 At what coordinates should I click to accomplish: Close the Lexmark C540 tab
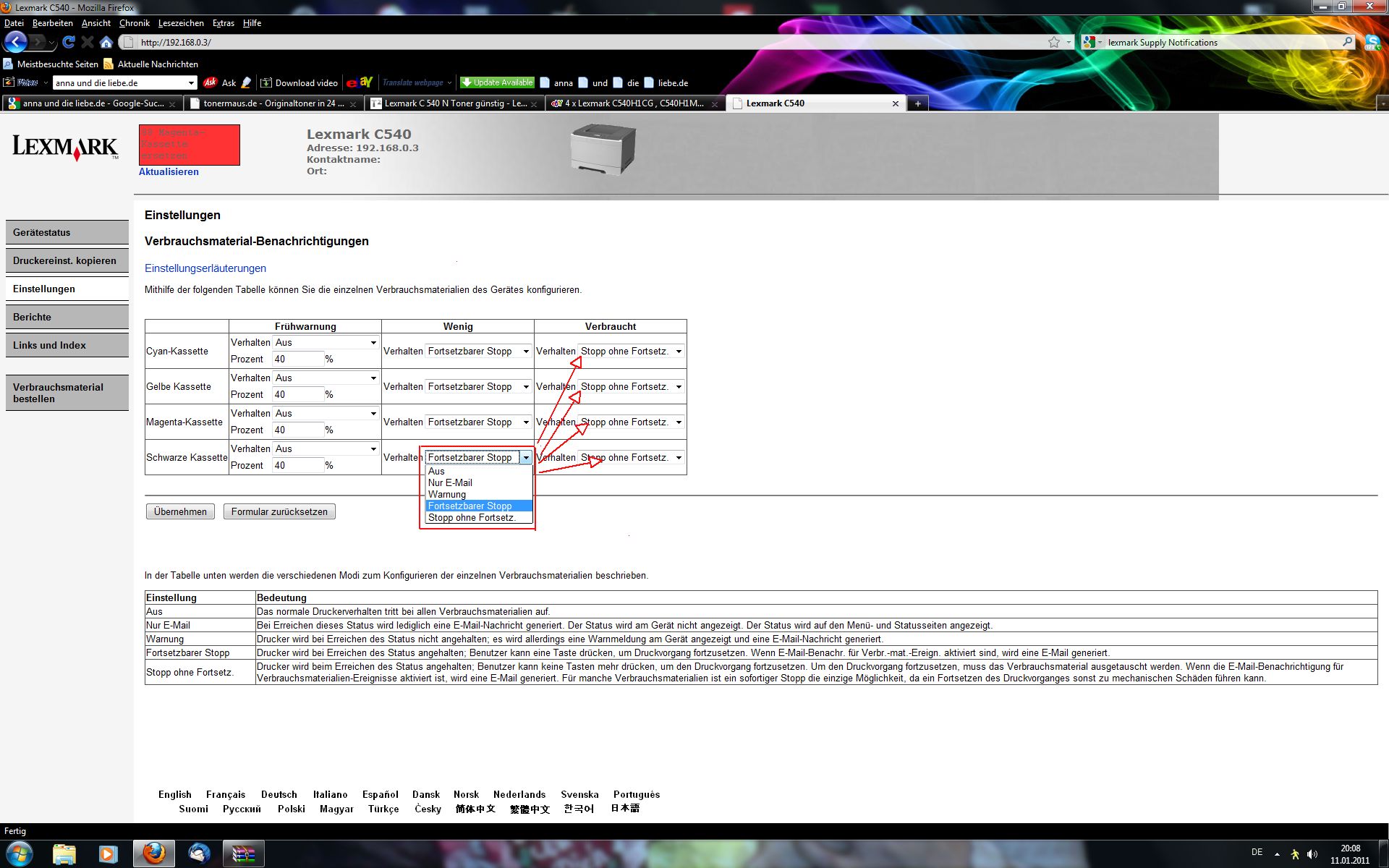click(x=896, y=103)
